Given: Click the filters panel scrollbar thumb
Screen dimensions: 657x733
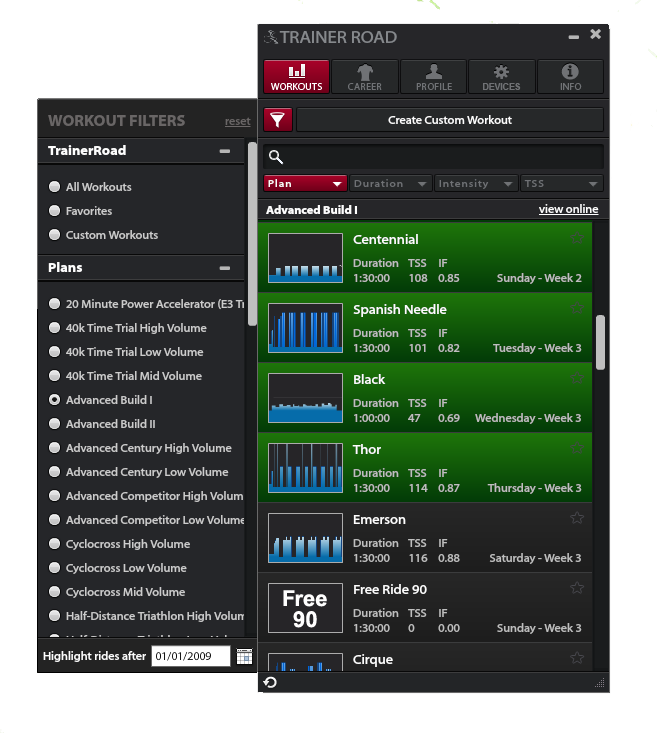Looking at the screenshot, I should click(252, 234).
